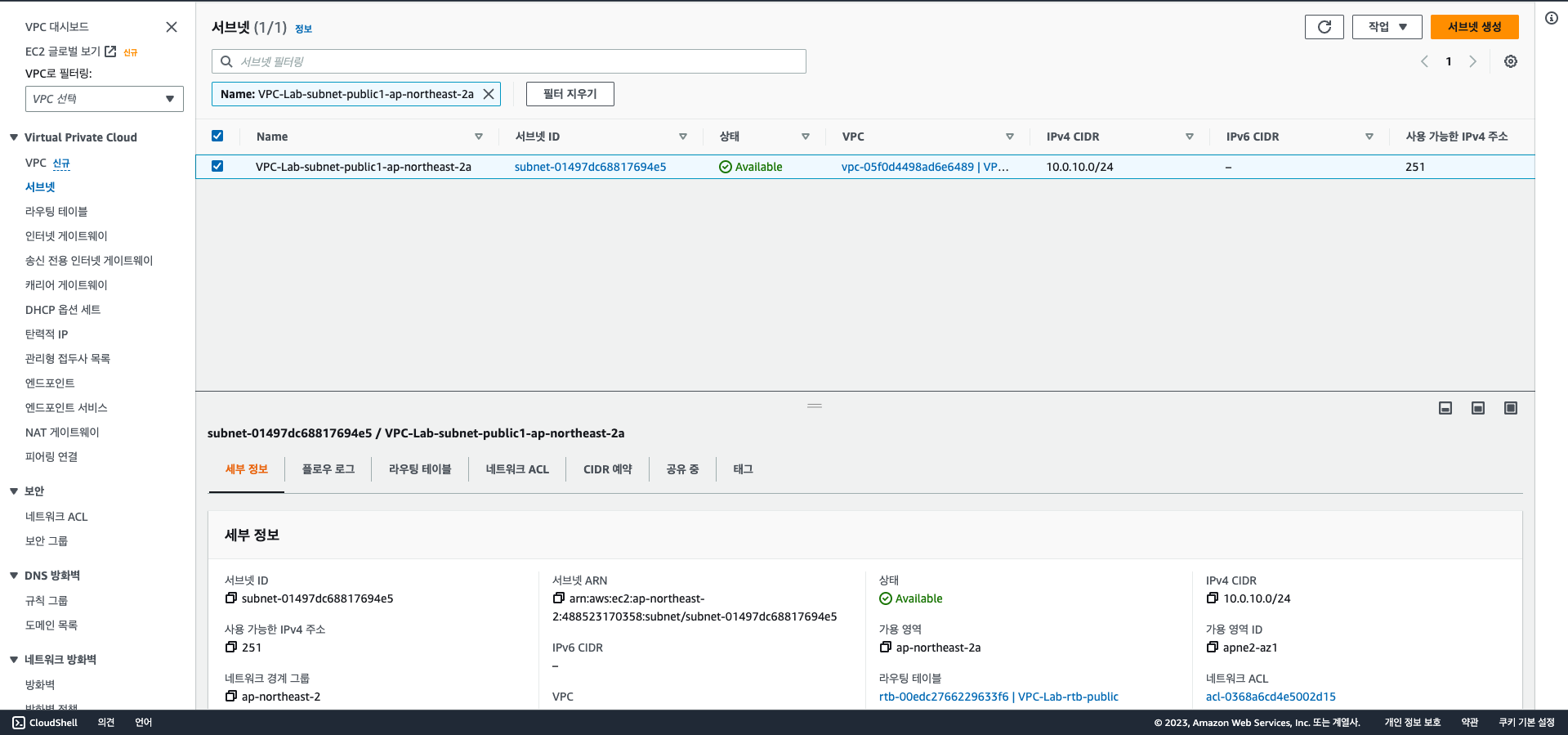The height and width of the screenshot is (735, 1568).
Task: Open the 작업 actions dropdown
Action: click(1387, 27)
